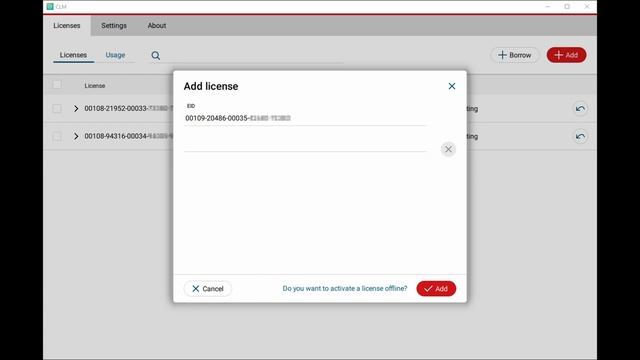
Task: Click the empty second EID input field
Action: [304, 144]
